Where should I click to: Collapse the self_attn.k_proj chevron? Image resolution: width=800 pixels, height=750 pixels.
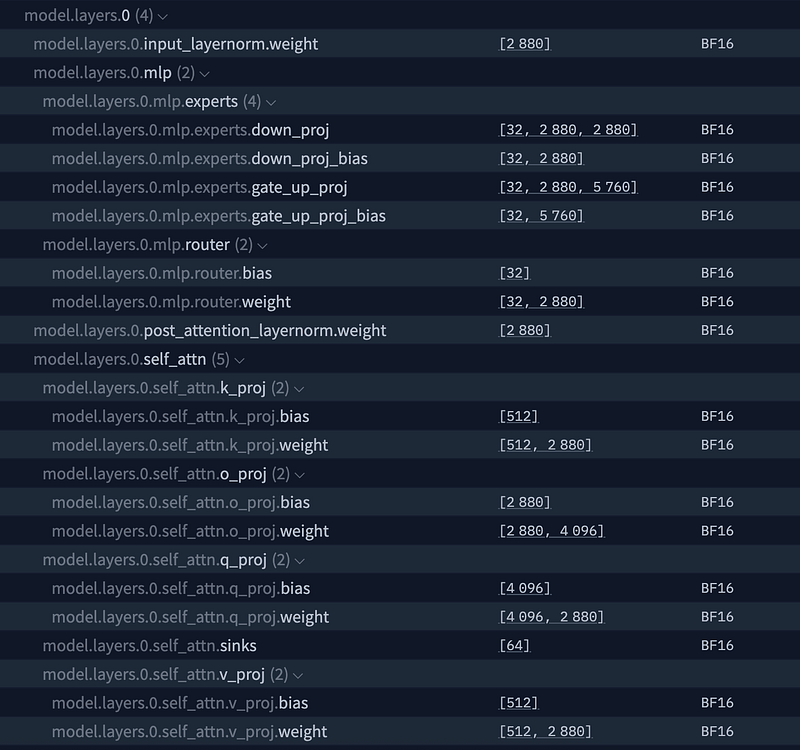coord(299,389)
